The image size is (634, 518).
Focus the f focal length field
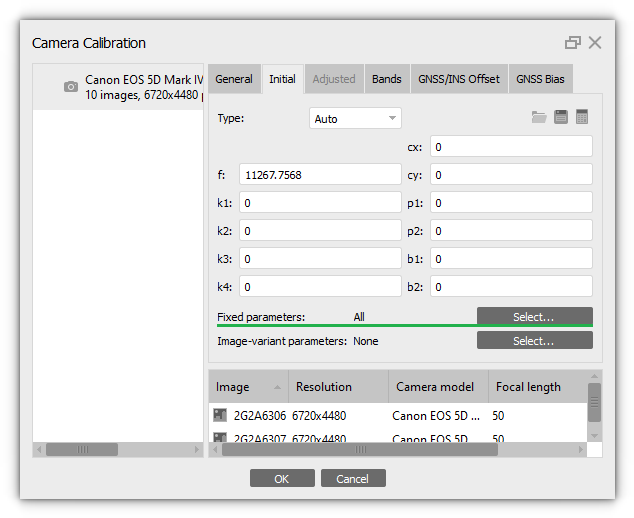320,174
